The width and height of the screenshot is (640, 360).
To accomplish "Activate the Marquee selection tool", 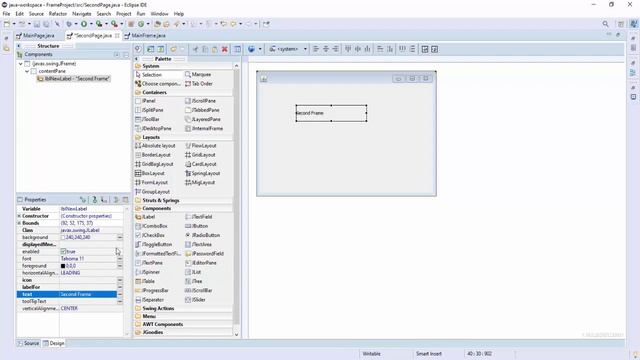I will click(x=198, y=75).
